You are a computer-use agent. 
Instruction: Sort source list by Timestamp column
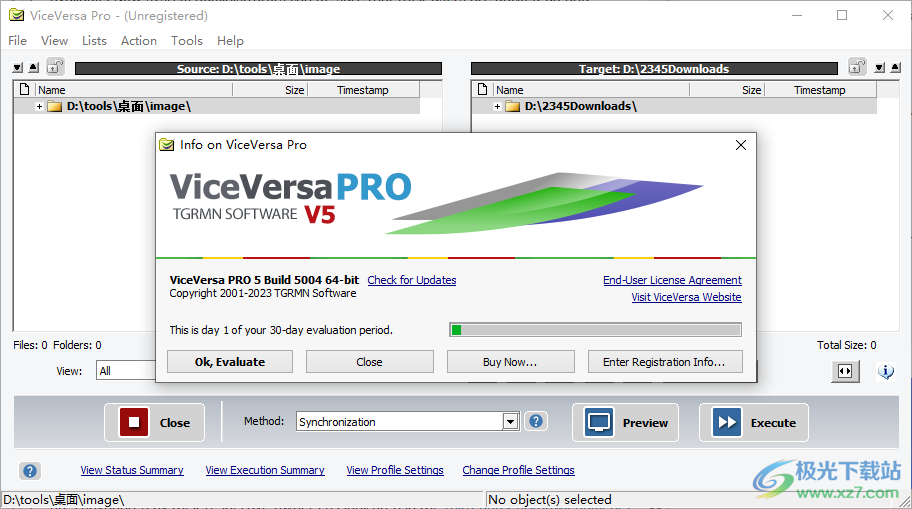pos(363,90)
